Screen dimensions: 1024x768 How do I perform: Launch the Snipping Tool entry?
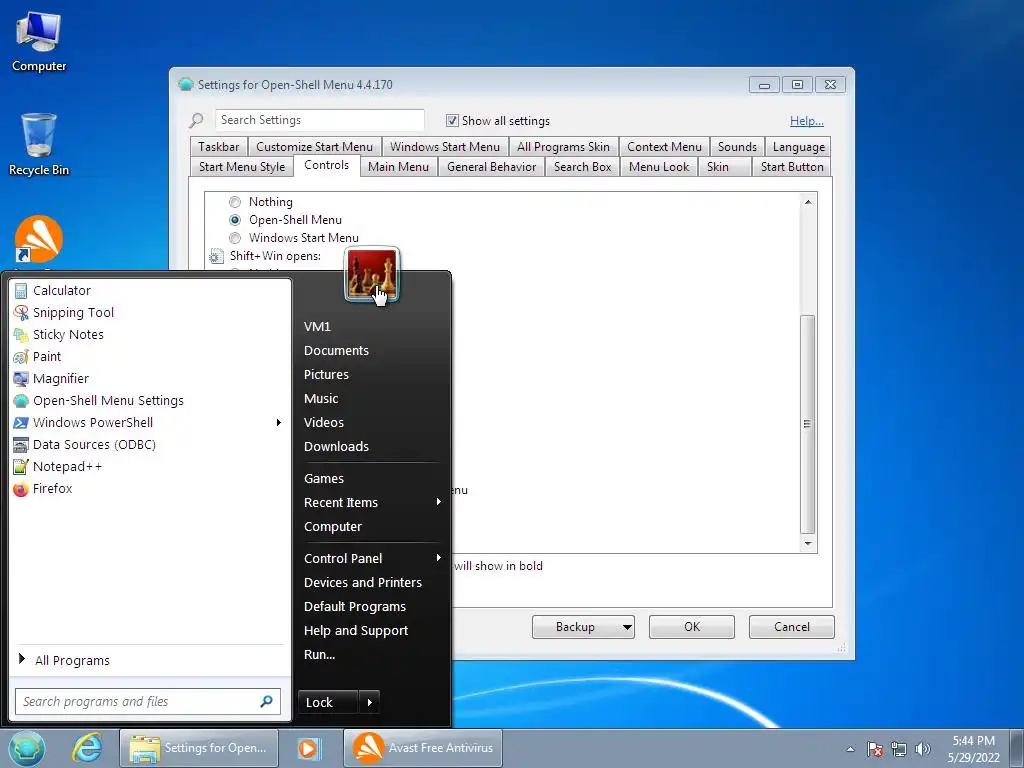click(x=149, y=313)
